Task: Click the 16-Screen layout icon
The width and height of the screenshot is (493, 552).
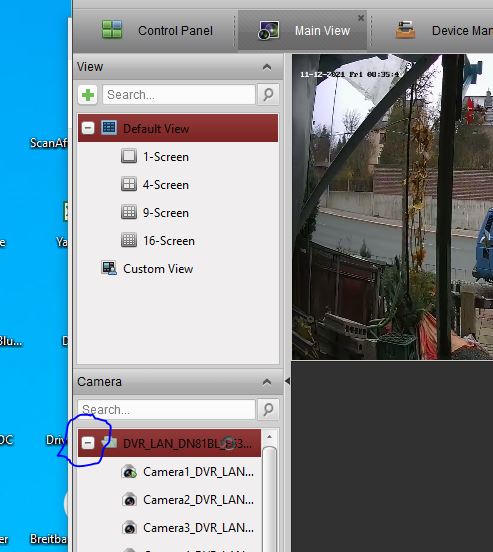Action: tap(129, 240)
